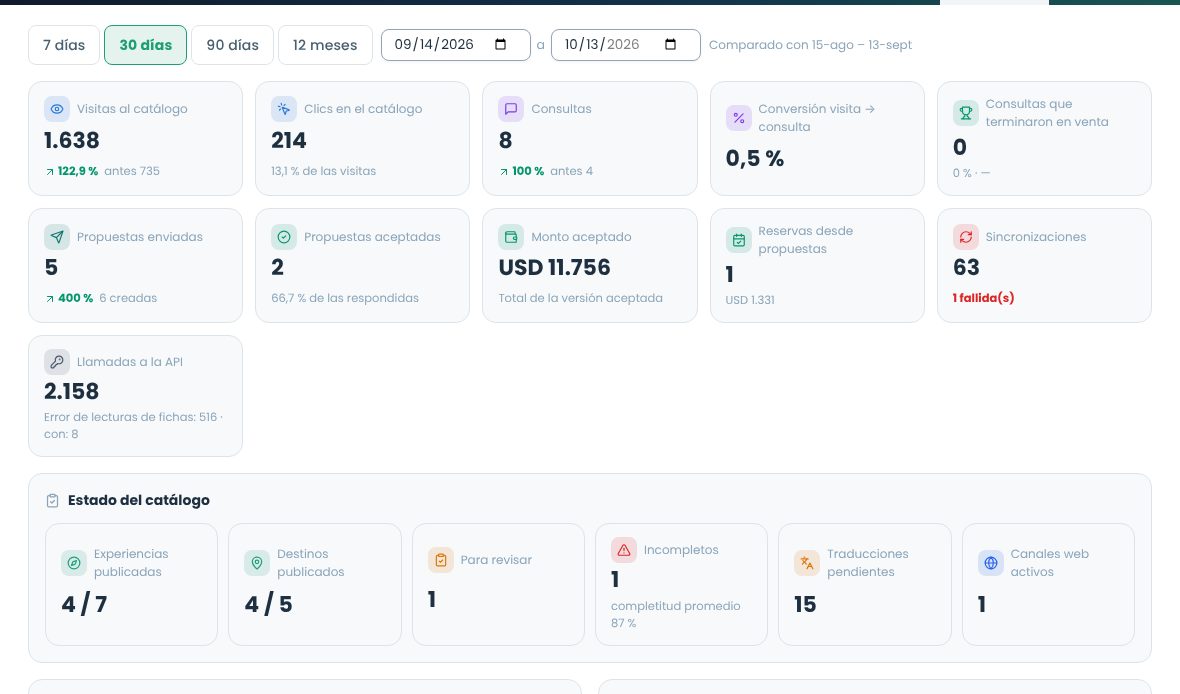
Task: Click the eye icon for Visitas al catálogo
Action: pyautogui.click(x=56, y=109)
